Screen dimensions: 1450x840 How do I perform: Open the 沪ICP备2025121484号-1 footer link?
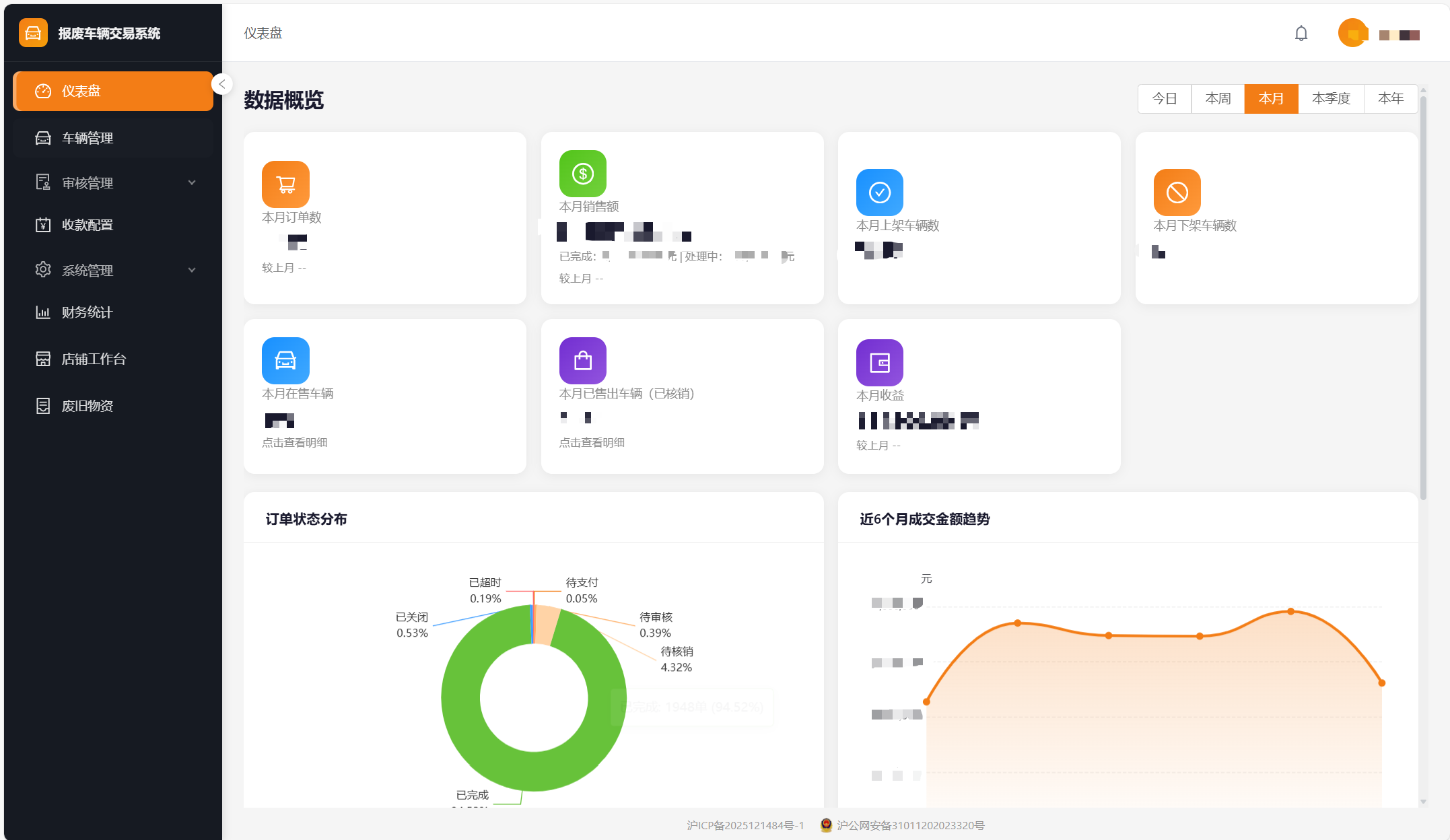[745, 825]
